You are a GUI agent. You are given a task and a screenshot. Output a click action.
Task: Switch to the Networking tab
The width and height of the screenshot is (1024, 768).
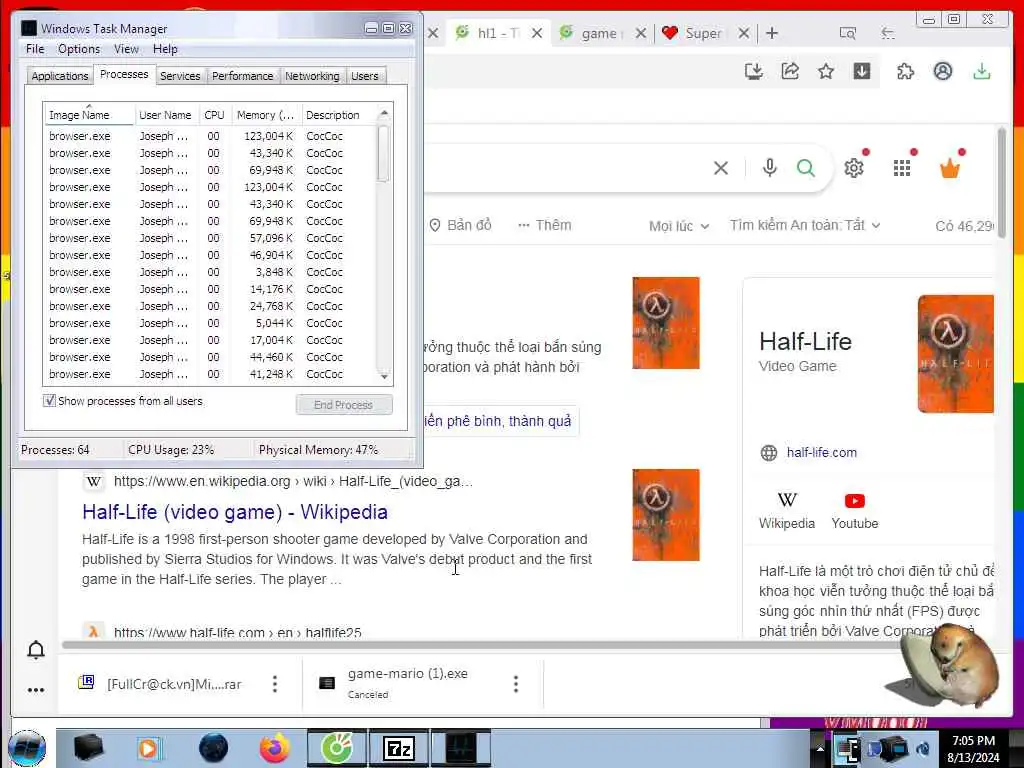[312, 76]
